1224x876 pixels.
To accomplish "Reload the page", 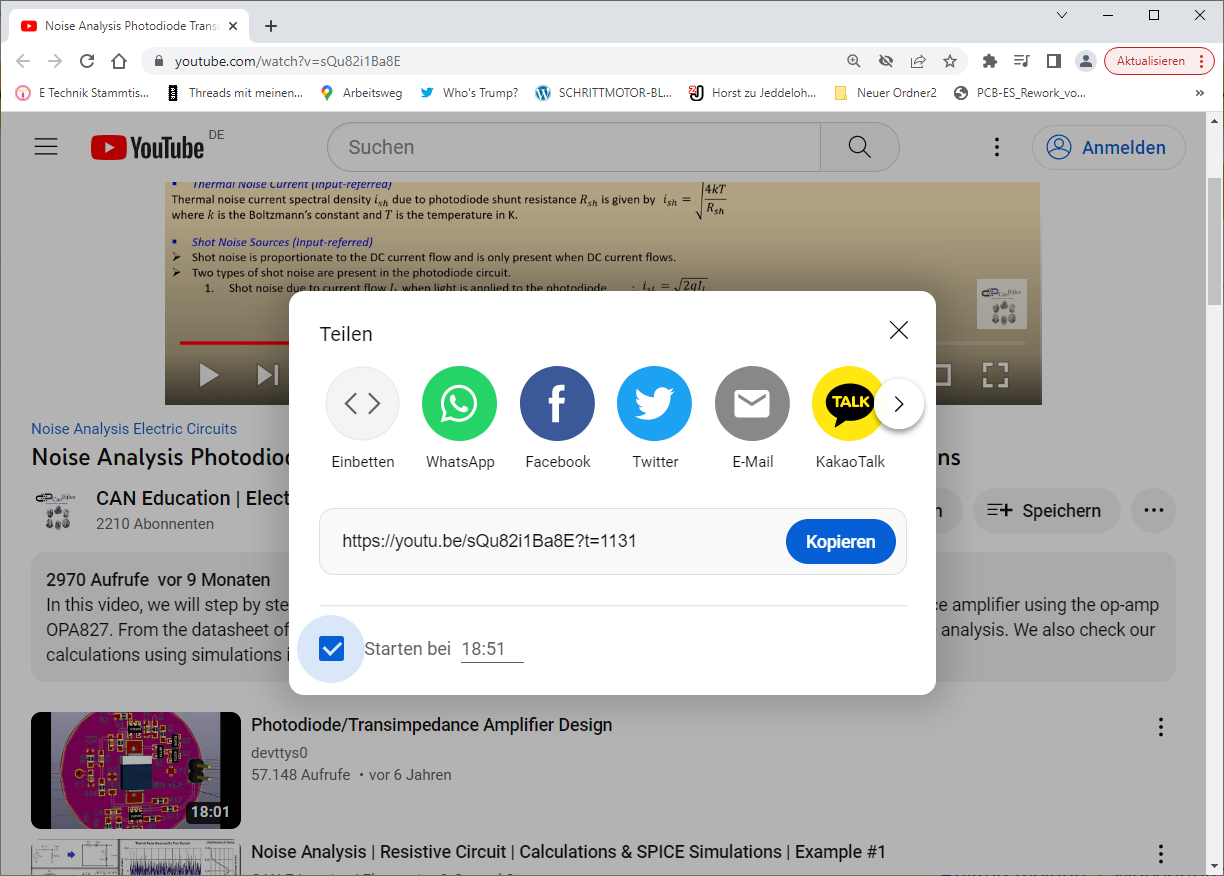I will click(87, 61).
